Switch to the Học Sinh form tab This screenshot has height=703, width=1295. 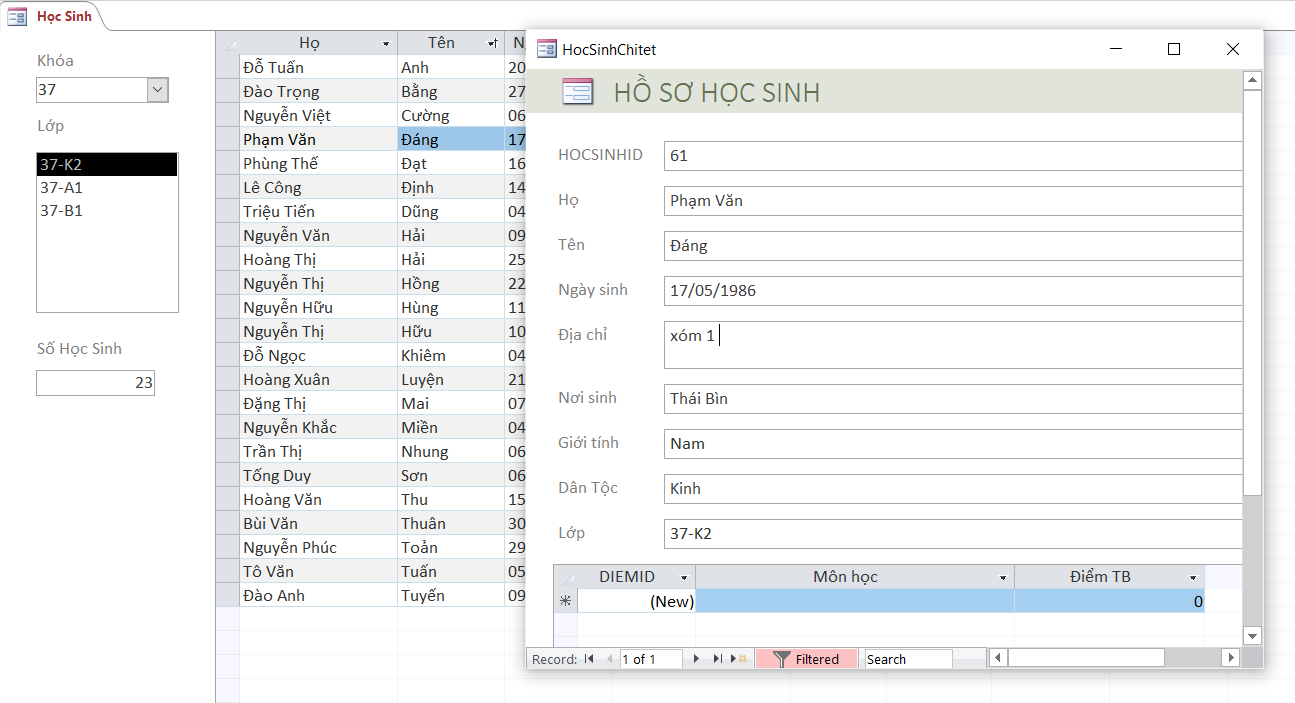pyautogui.click(x=64, y=16)
